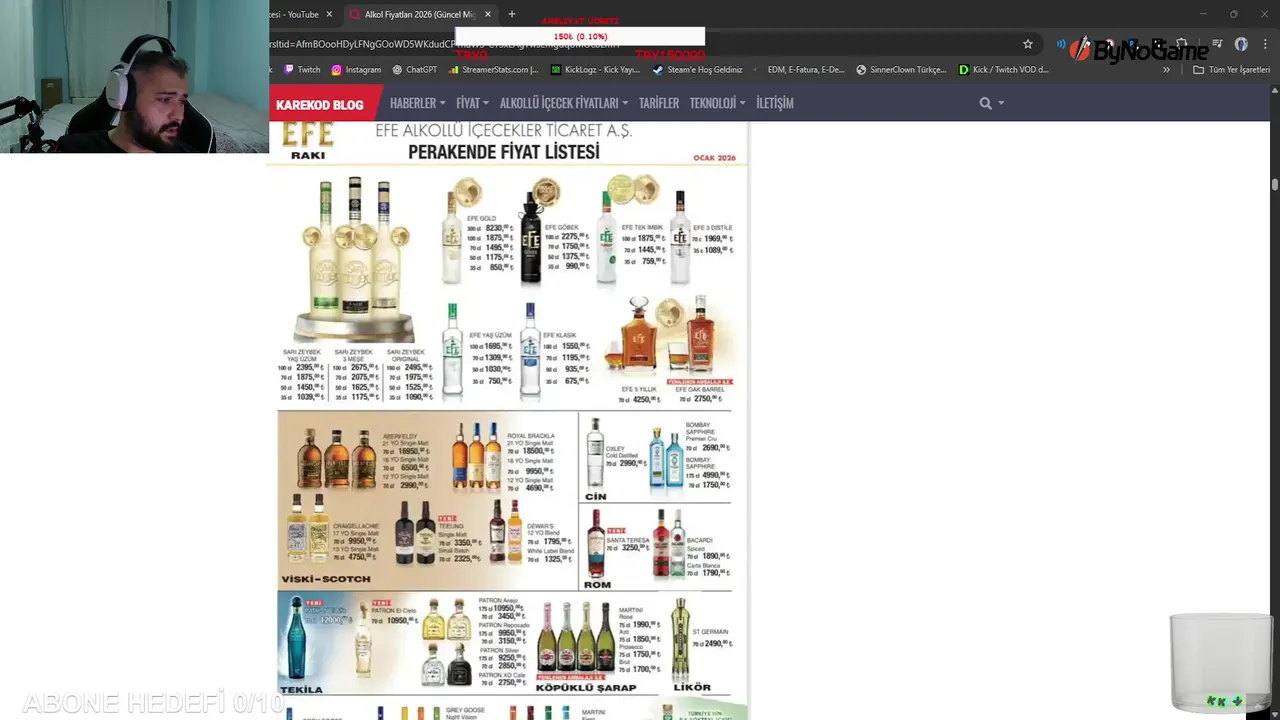Expand the caret beside the search icon

tap(1001, 104)
